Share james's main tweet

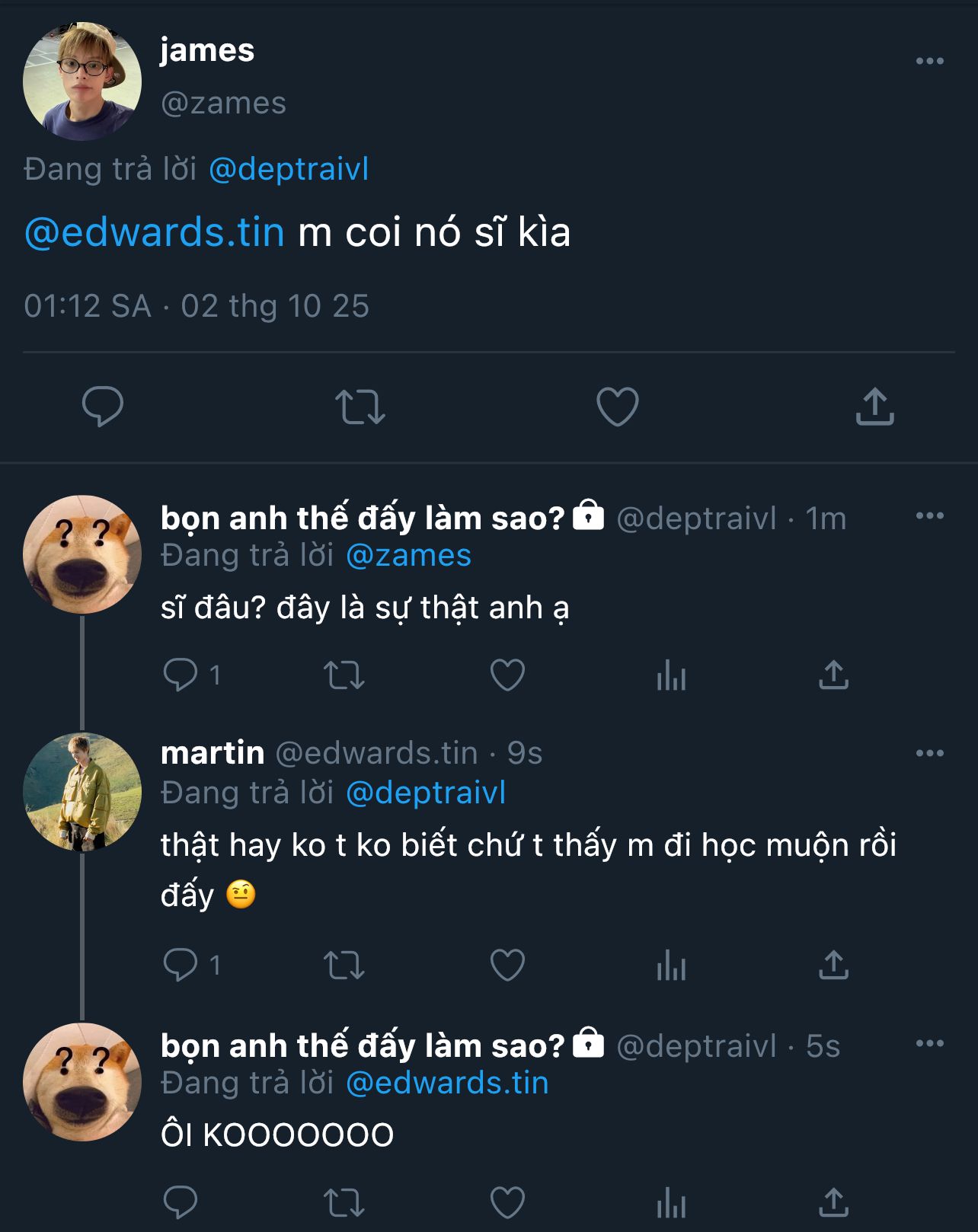tap(874, 406)
